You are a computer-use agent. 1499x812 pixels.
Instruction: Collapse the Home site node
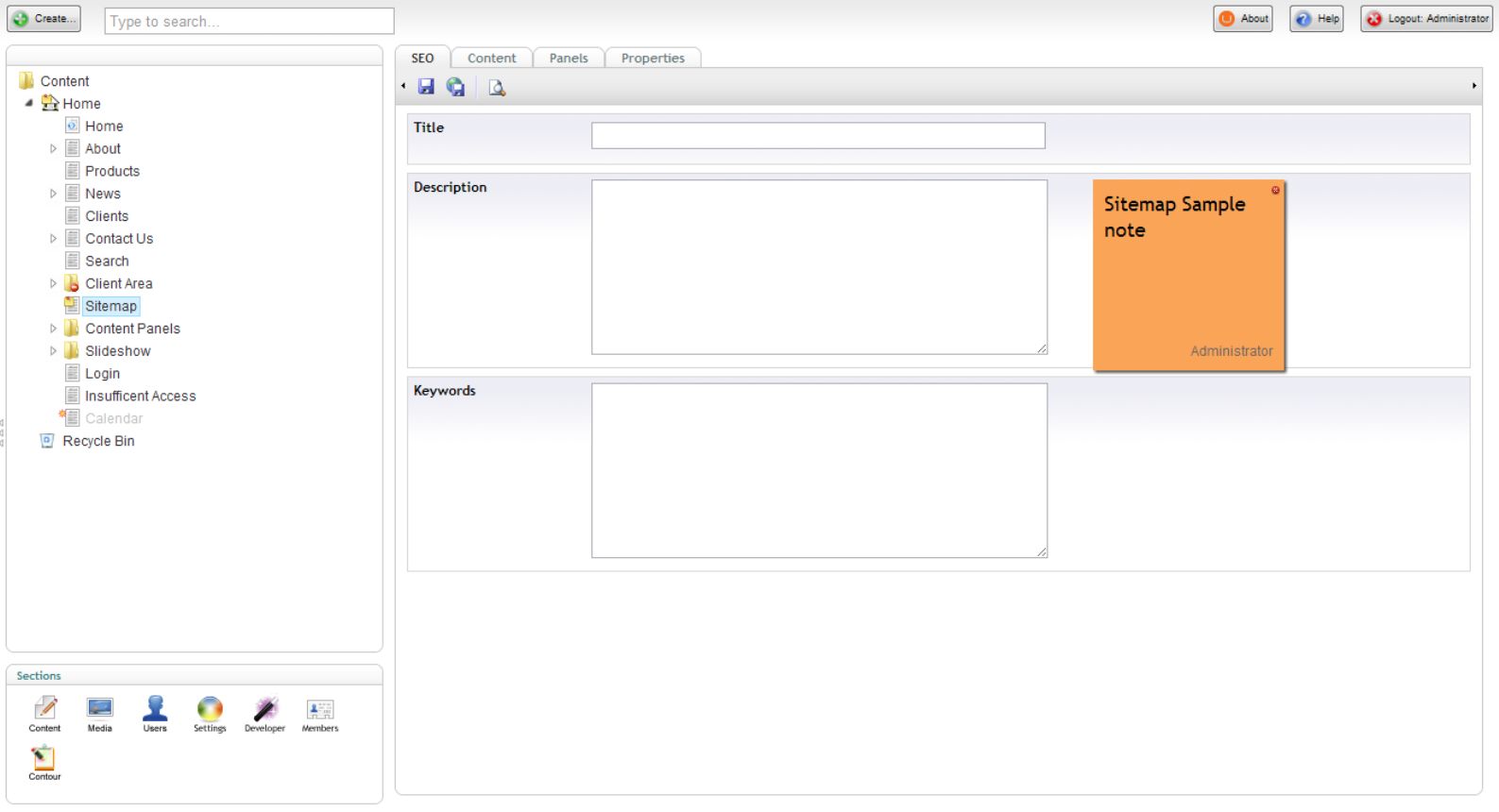[x=29, y=103]
